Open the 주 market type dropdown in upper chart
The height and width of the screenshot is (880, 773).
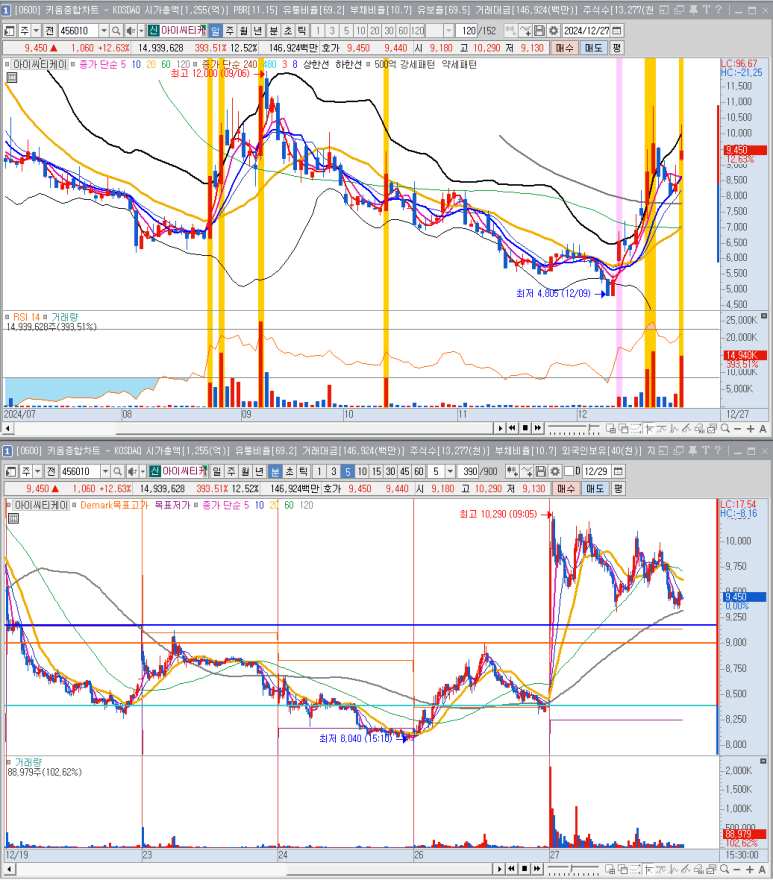point(36,31)
